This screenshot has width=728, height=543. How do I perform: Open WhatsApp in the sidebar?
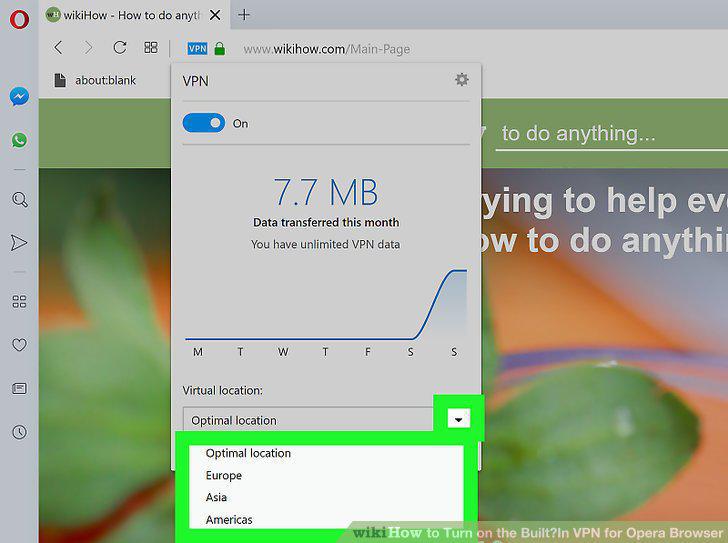19,140
